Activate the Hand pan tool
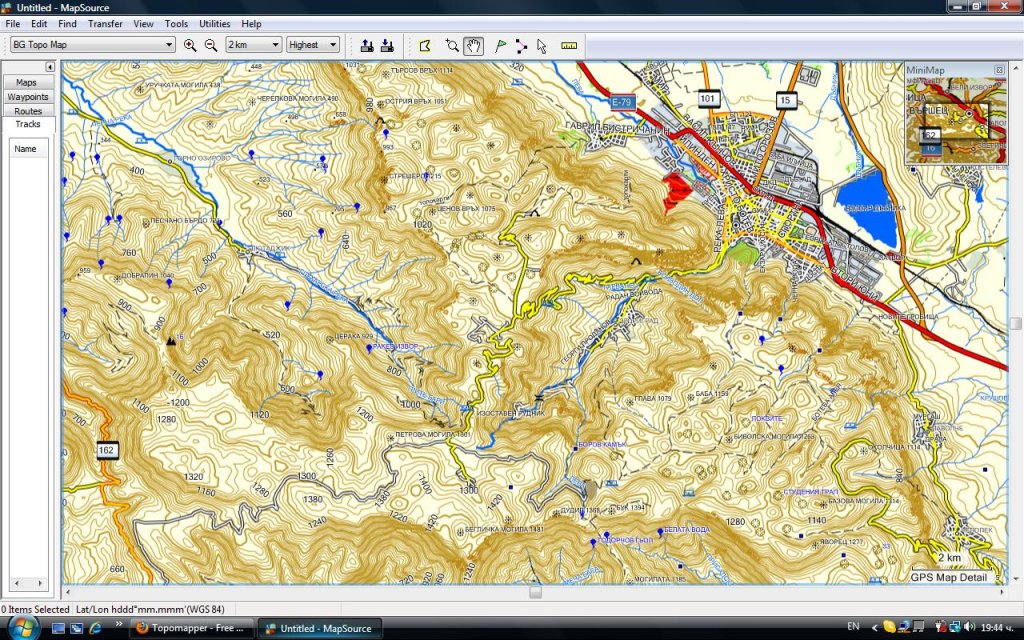Screen dimensions: 1024x640 pos(474,45)
